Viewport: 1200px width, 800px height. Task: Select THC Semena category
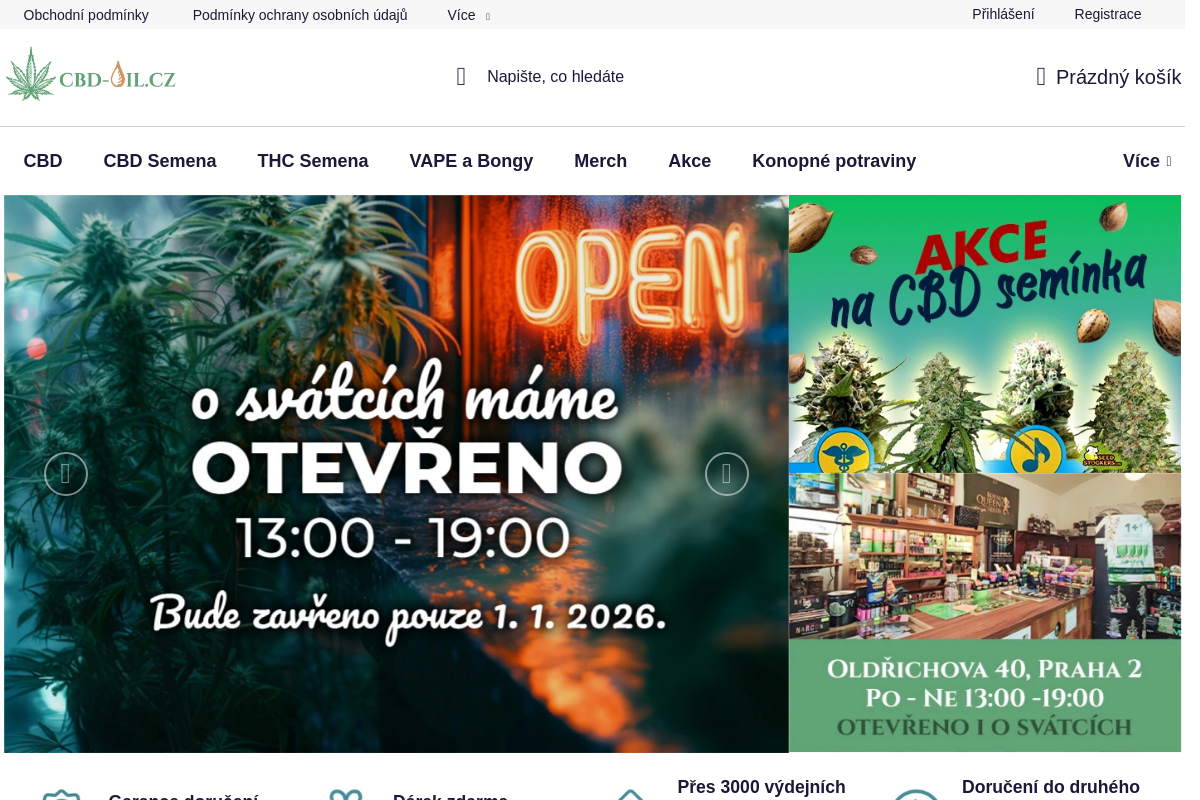(313, 161)
